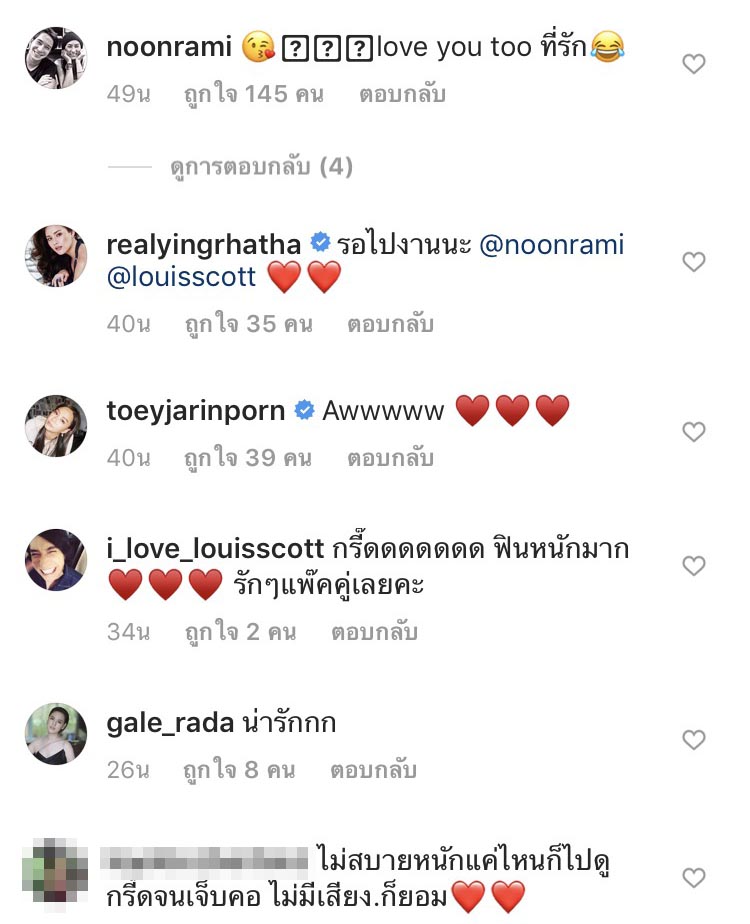Like i_love_louisscott's comment heart
The height and width of the screenshot is (924, 750).
[693, 566]
